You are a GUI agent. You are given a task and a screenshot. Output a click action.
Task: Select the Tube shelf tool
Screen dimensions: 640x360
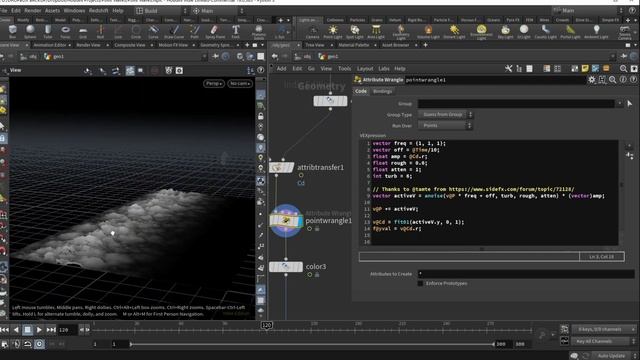(48, 31)
